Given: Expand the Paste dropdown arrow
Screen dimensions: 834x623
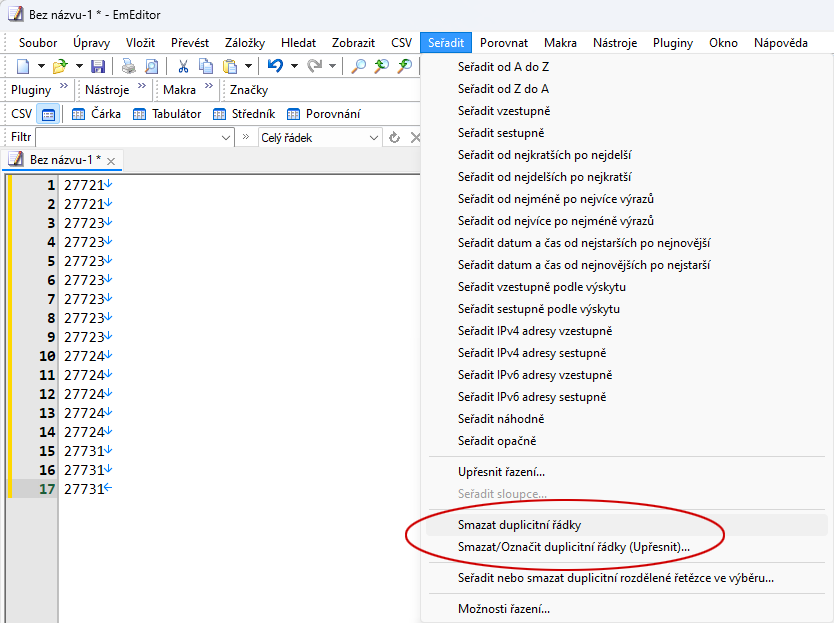Looking at the screenshot, I should [x=248, y=67].
